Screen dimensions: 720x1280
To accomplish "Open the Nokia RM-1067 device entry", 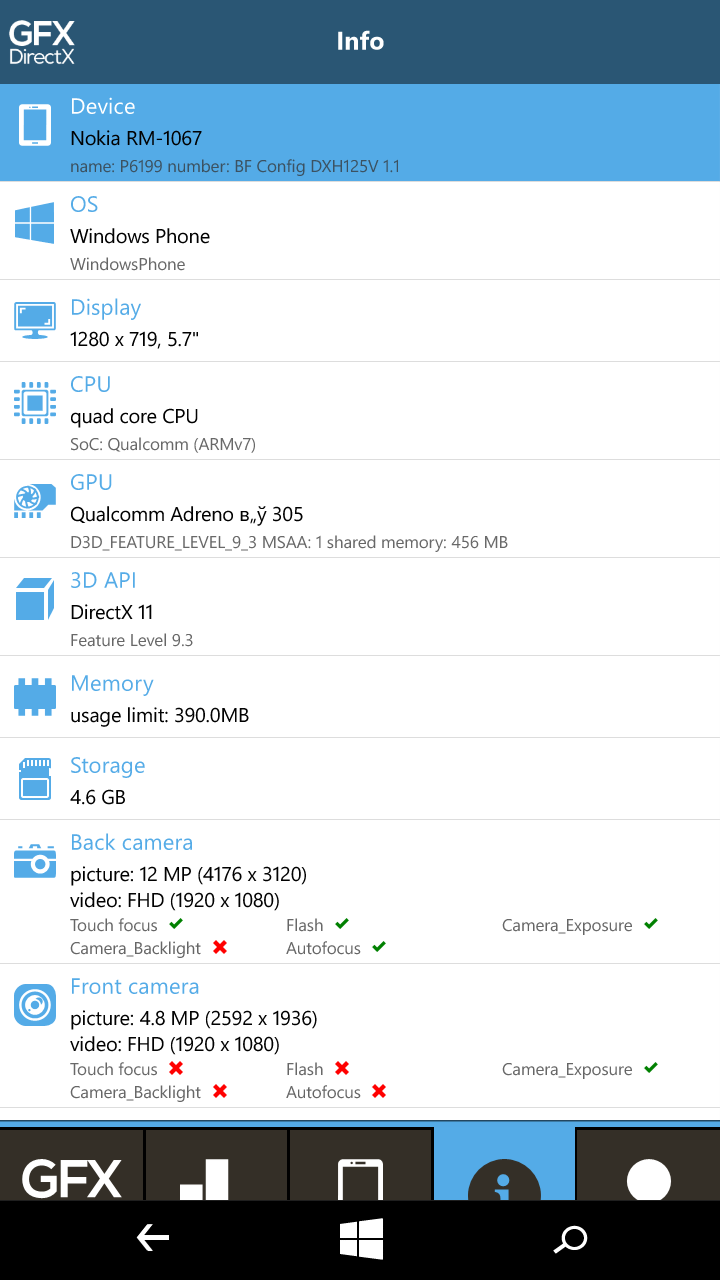I will (x=360, y=133).
